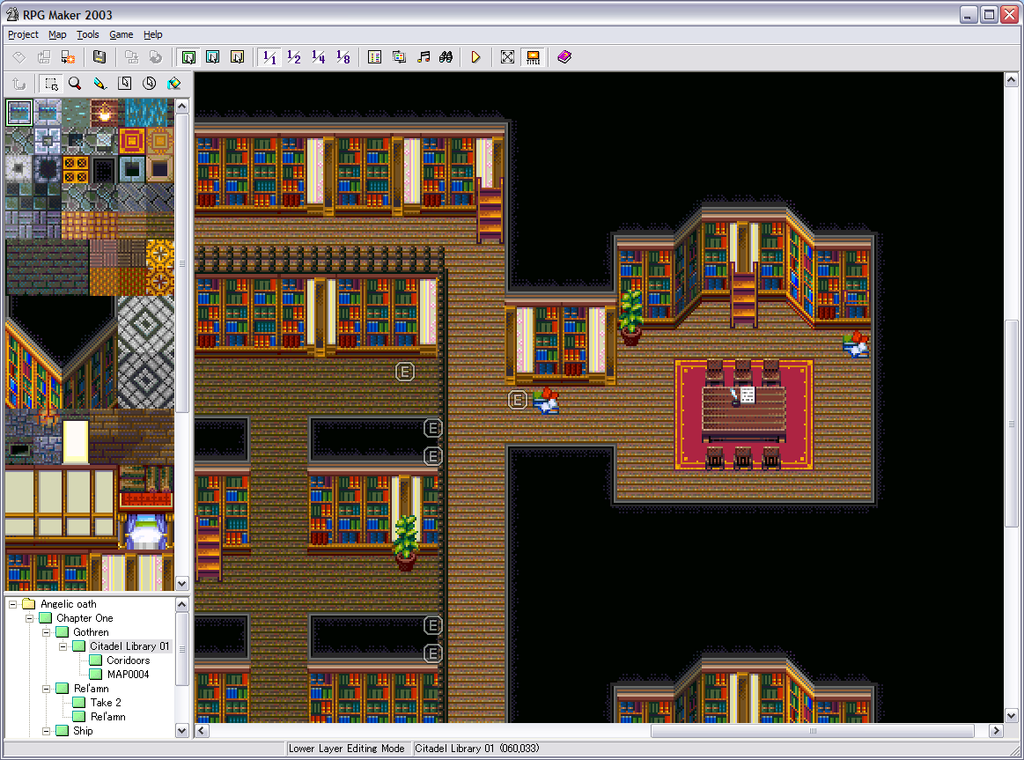Choose the Zoom magnifier tool

pyautogui.click(x=75, y=84)
